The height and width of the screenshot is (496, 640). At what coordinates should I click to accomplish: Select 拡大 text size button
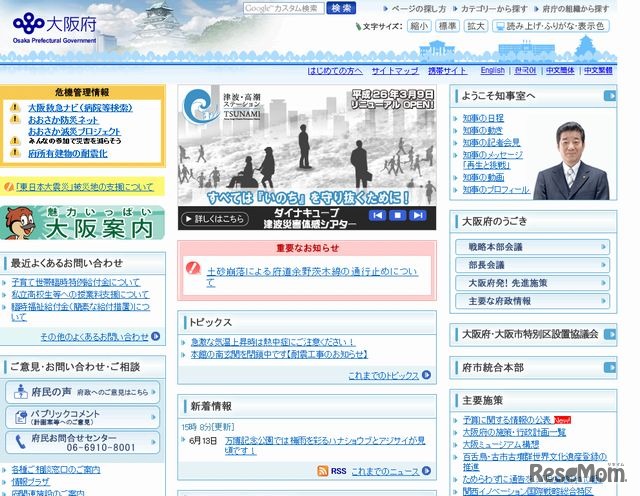coord(476,26)
